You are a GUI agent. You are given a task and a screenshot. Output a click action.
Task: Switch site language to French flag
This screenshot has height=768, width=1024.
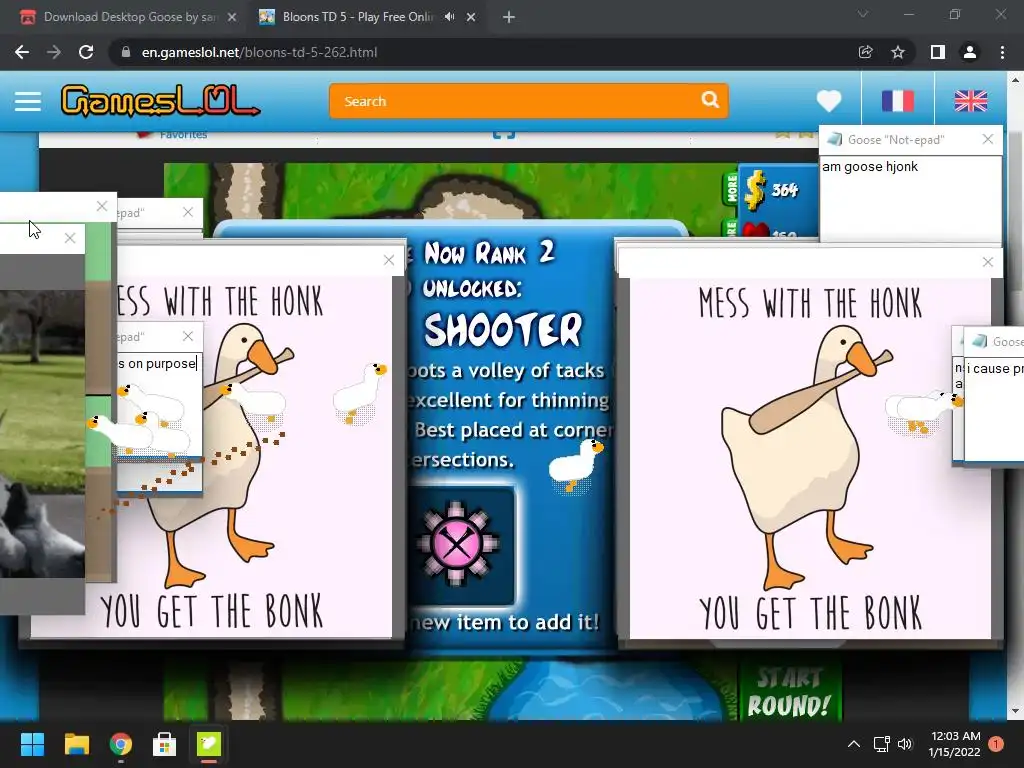[897, 101]
